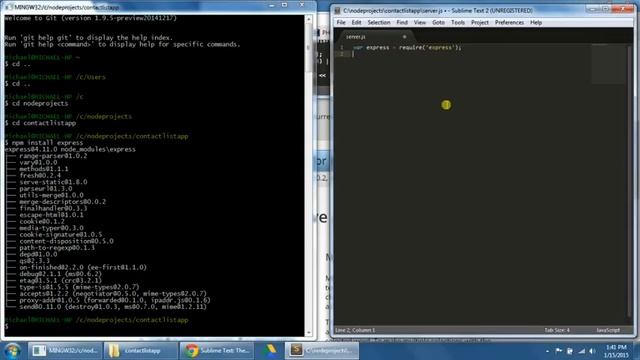640x360 pixels.
Task: Click the "escape-html@1.0.1" entry
Action: coord(51,215)
